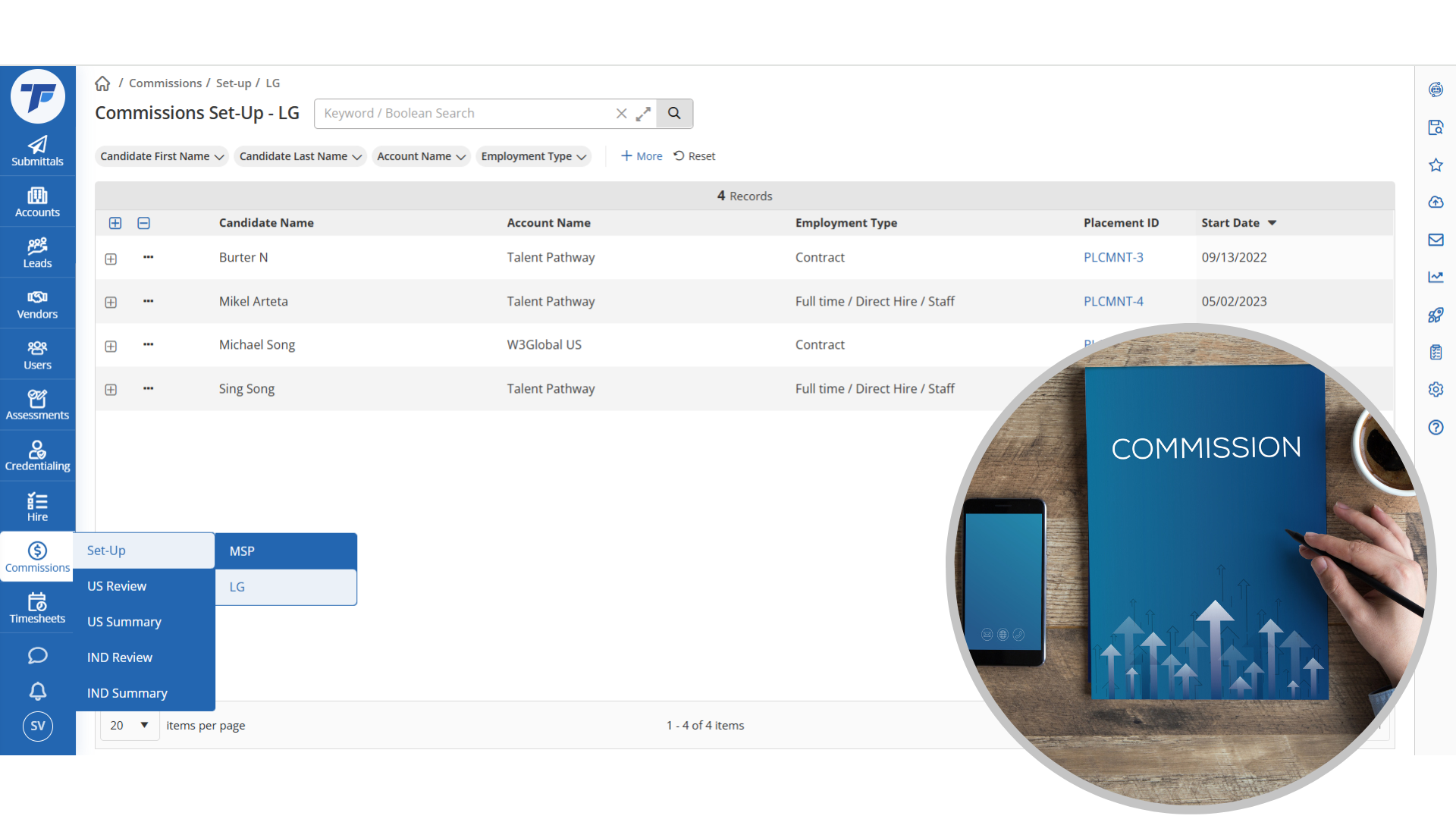Image resolution: width=1456 pixels, height=819 pixels.
Task: Open Candidate First Name filter dropdown
Action: [x=162, y=156]
